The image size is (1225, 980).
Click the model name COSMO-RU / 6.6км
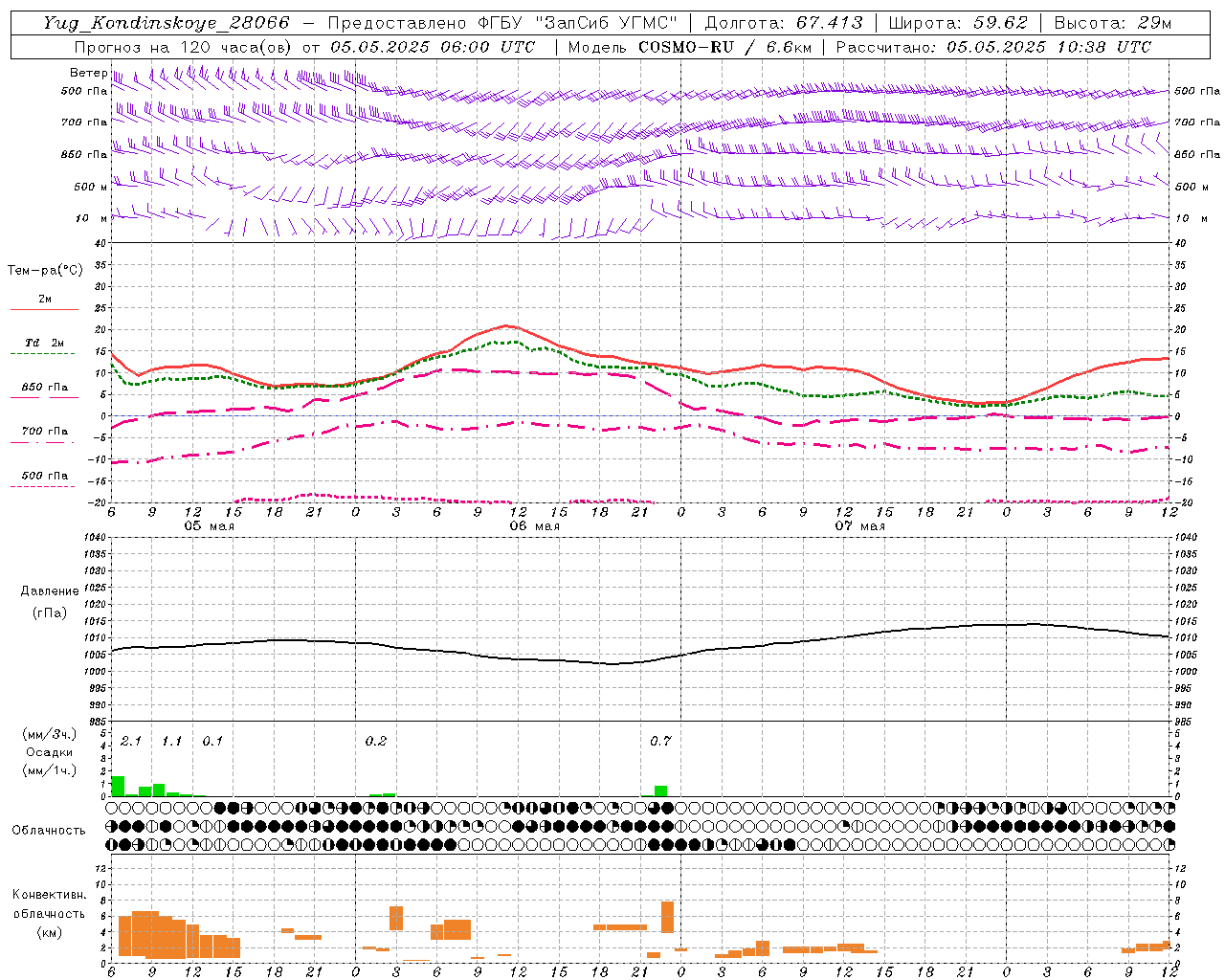(x=725, y=47)
